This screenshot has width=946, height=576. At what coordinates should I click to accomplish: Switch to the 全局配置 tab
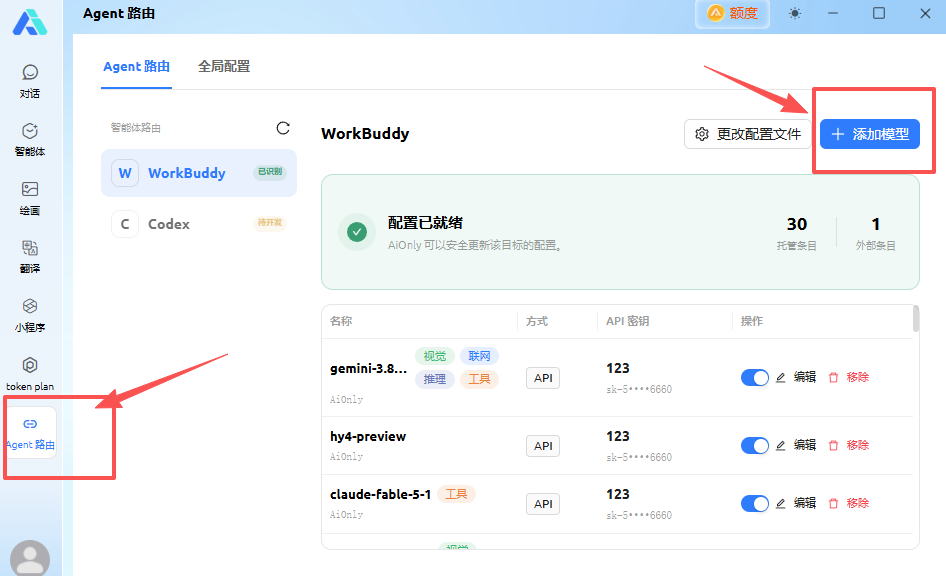click(x=224, y=66)
